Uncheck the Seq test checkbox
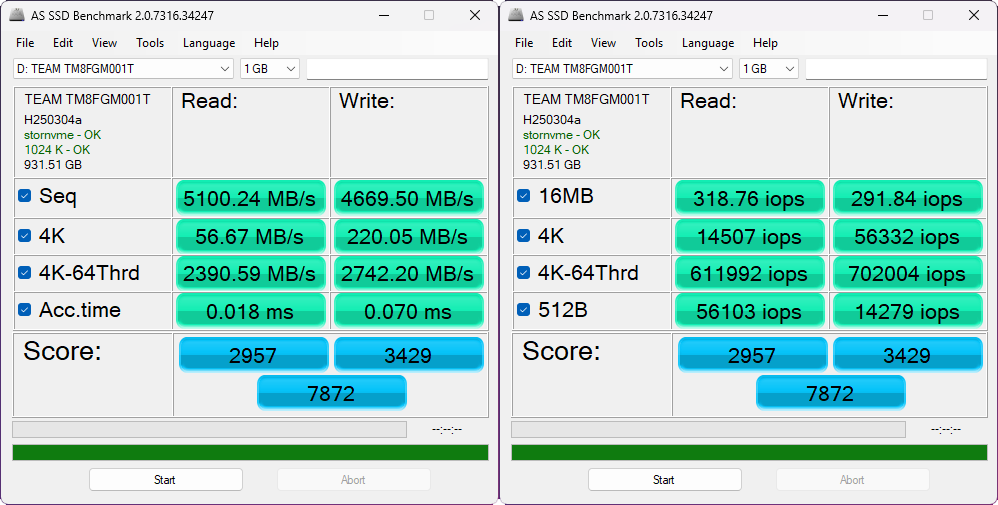 point(25,196)
